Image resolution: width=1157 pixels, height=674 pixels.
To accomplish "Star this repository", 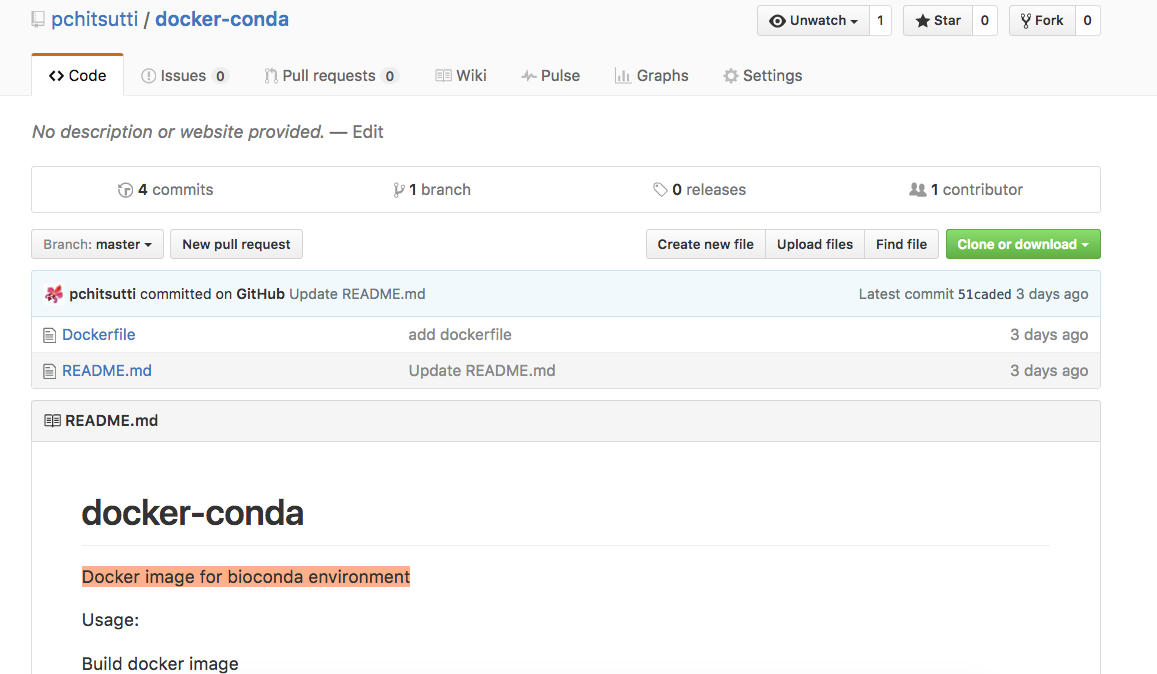I will pyautogui.click(x=938, y=21).
